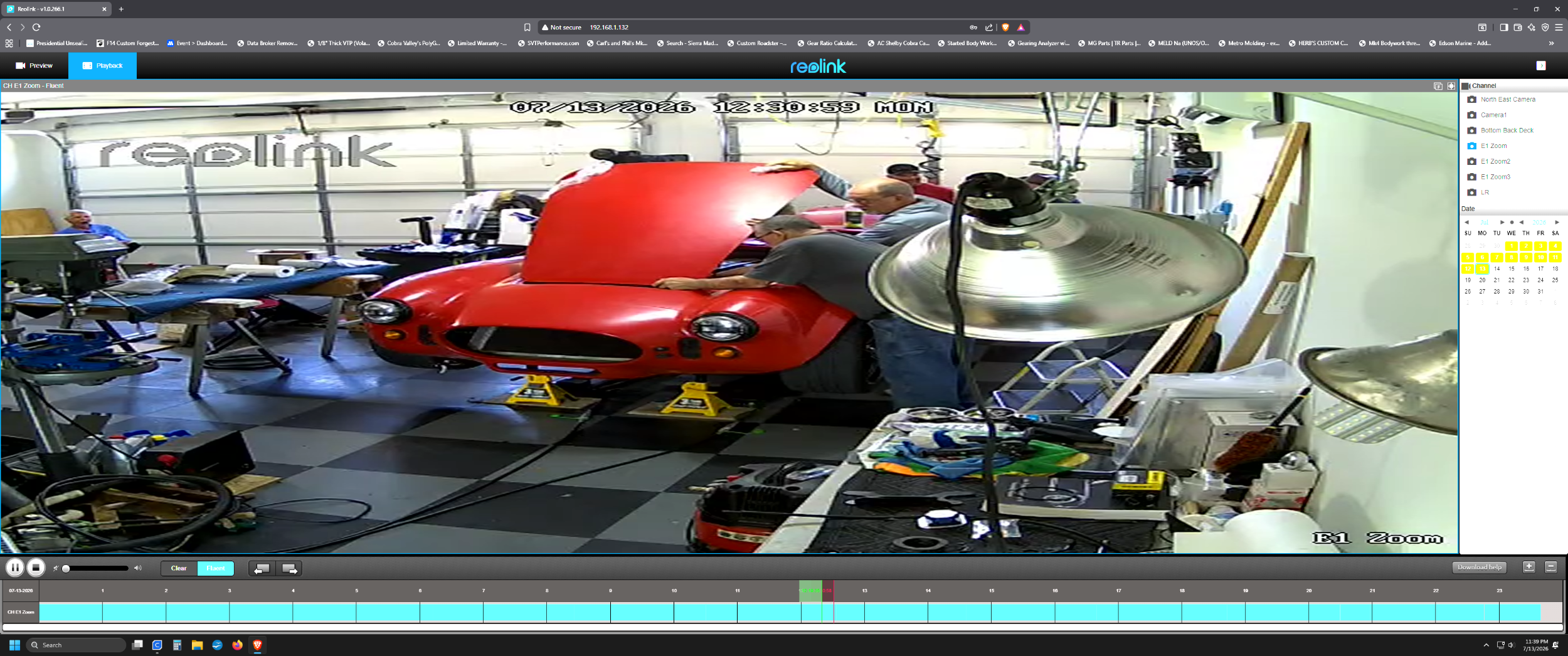
Task: Go to previous month in calendar
Action: tap(1466, 222)
